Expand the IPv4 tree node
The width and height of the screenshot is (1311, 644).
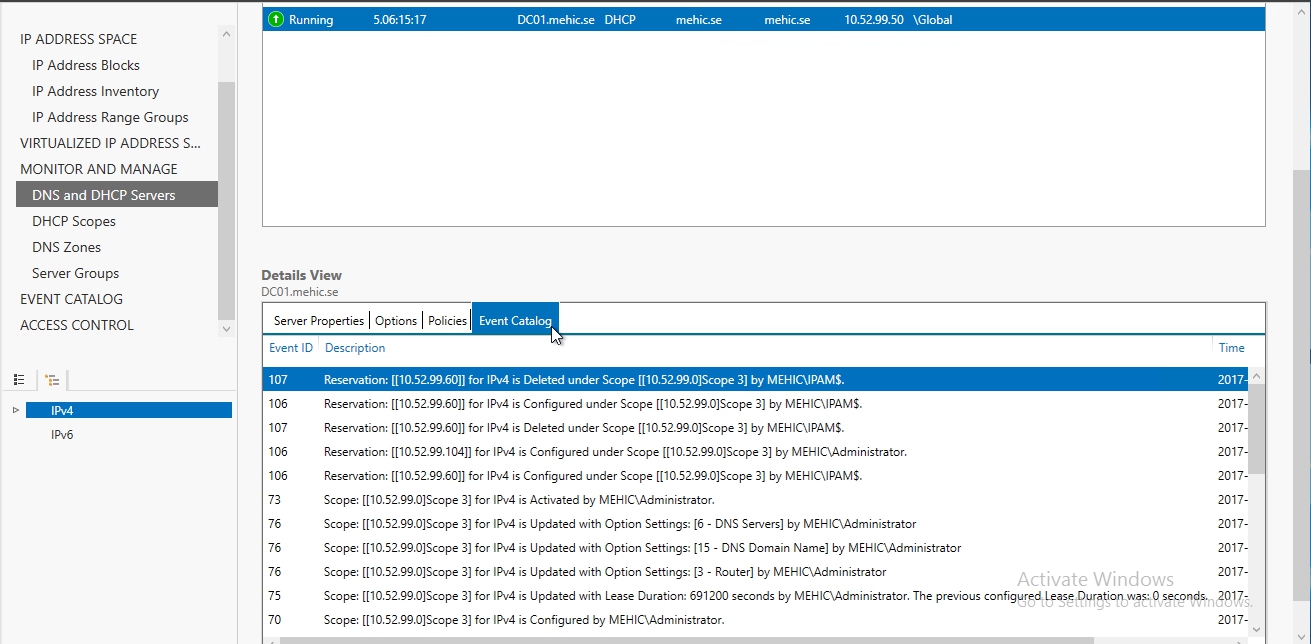[15, 410]
